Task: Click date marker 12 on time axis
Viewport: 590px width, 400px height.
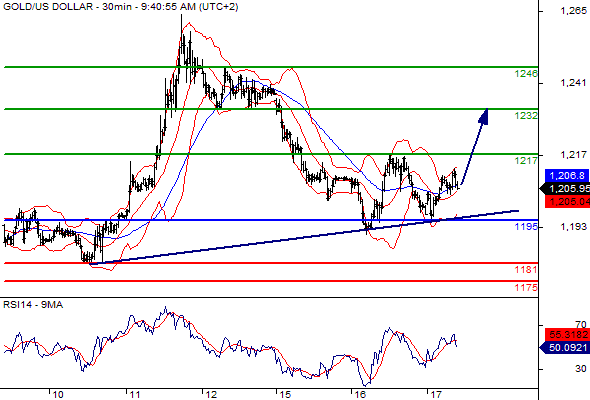Action: point(211,395)
